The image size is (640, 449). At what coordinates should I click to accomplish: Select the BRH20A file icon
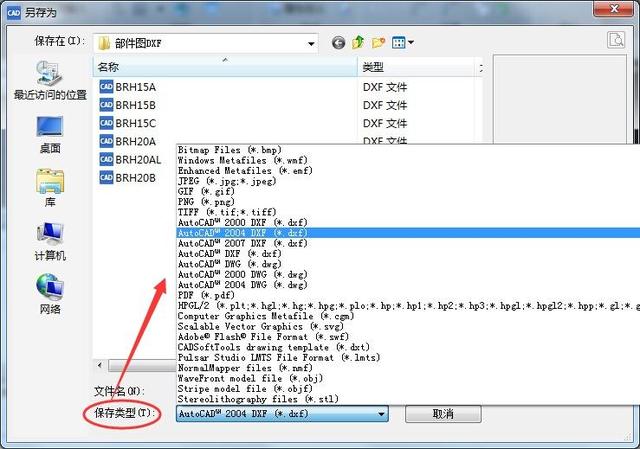(106, 141)
